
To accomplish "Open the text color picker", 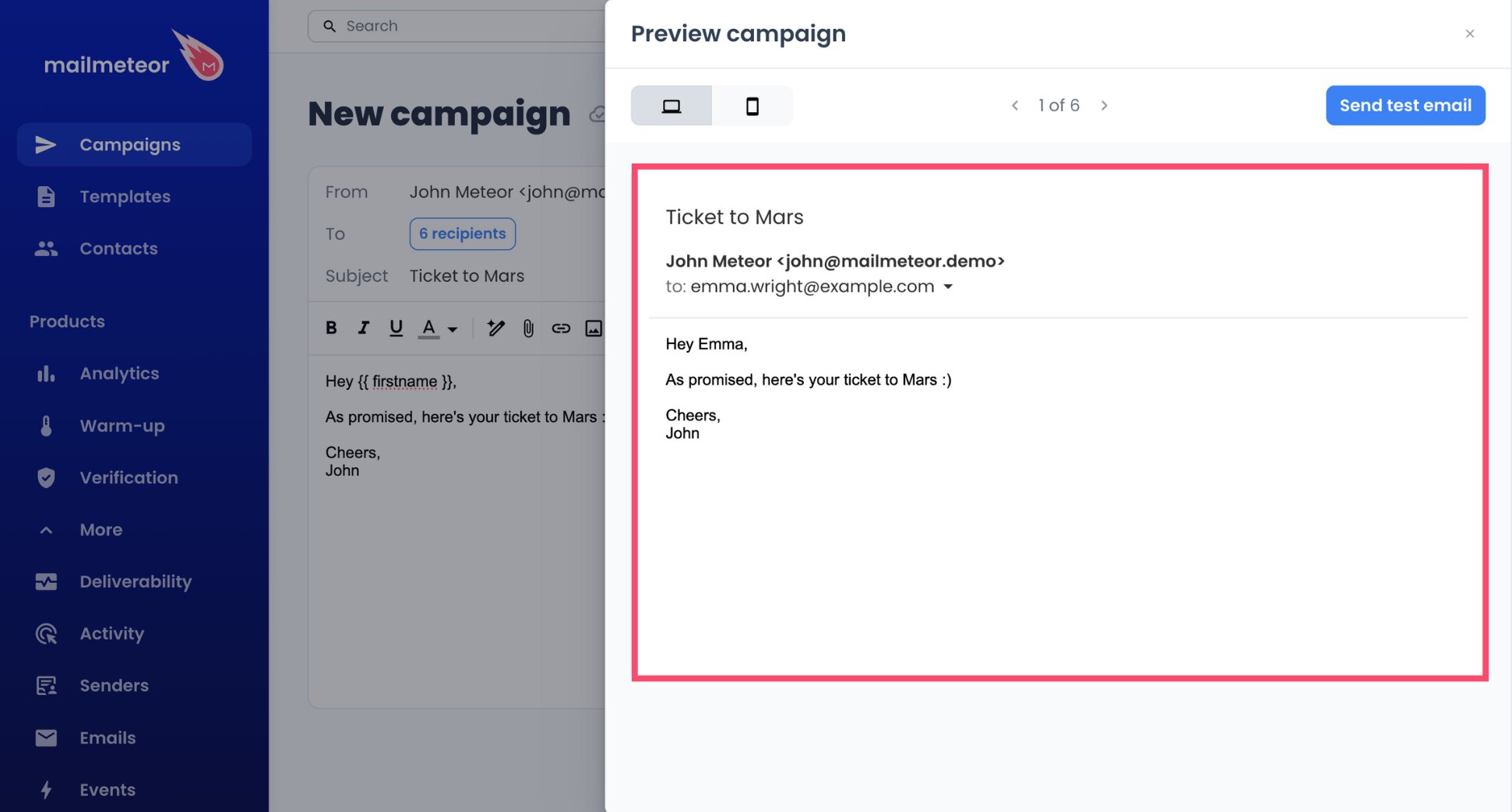I will [428, 328].
